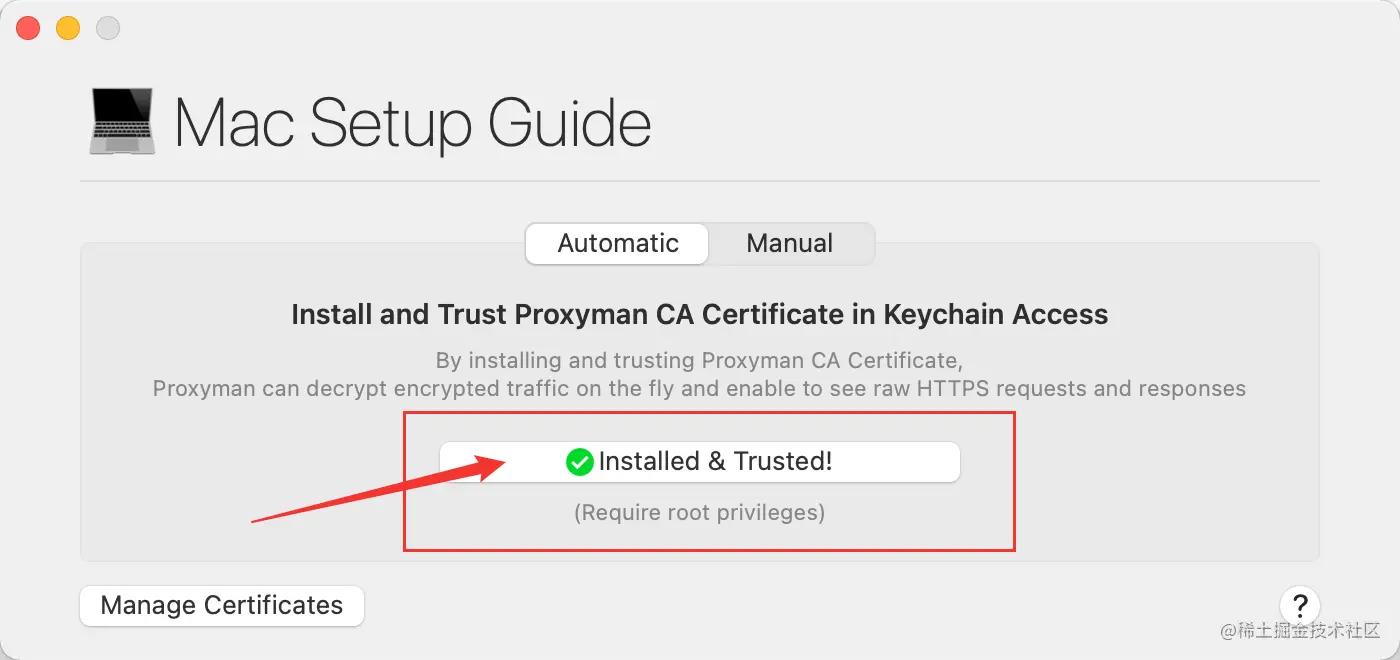Click the watermark text in the bottom corner
This screenshot has height=660, width=1400.
[1299, 631]
